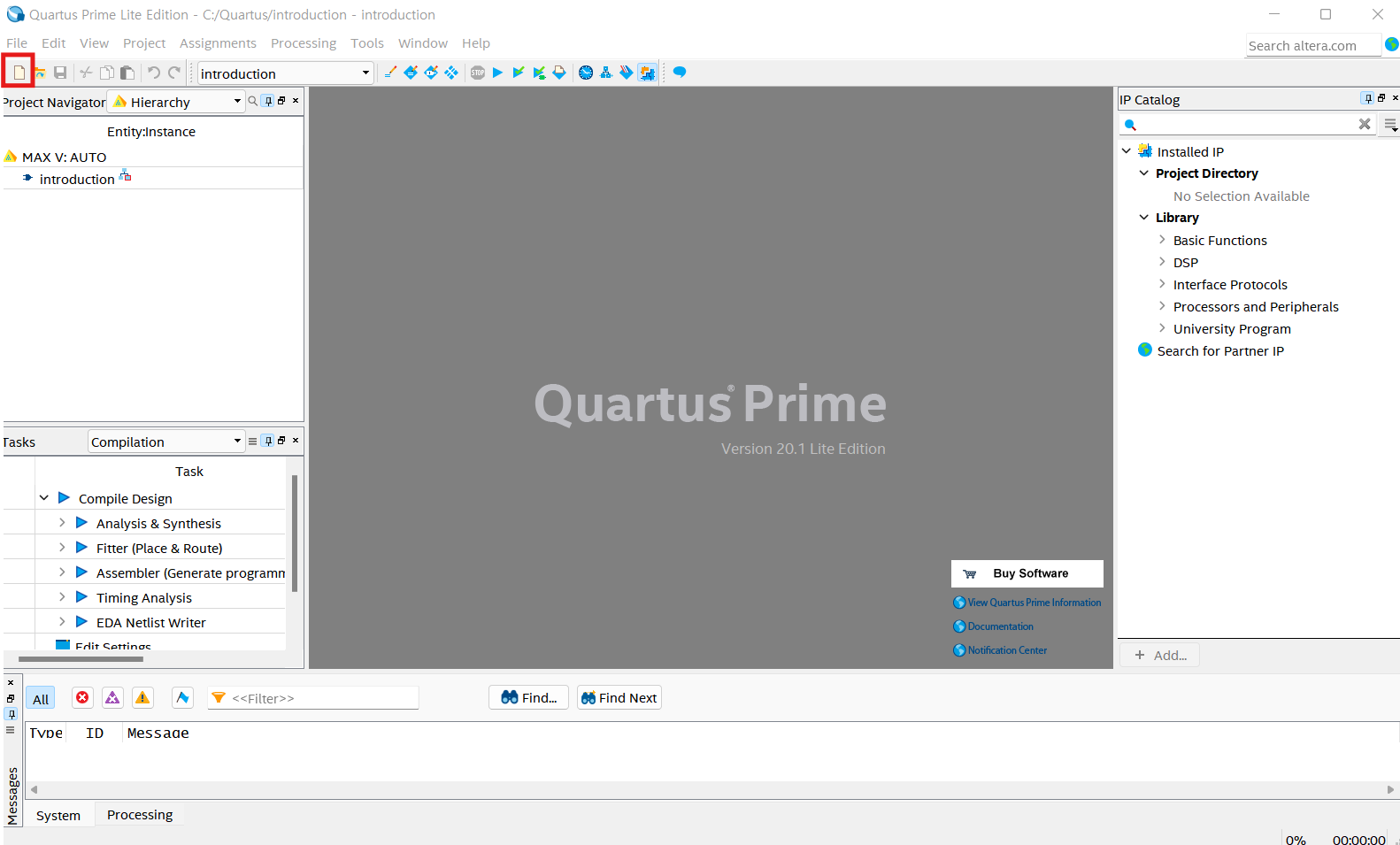Click the Open file folder icon
This screenshot has height=845, width=1400.
[40, 73]
